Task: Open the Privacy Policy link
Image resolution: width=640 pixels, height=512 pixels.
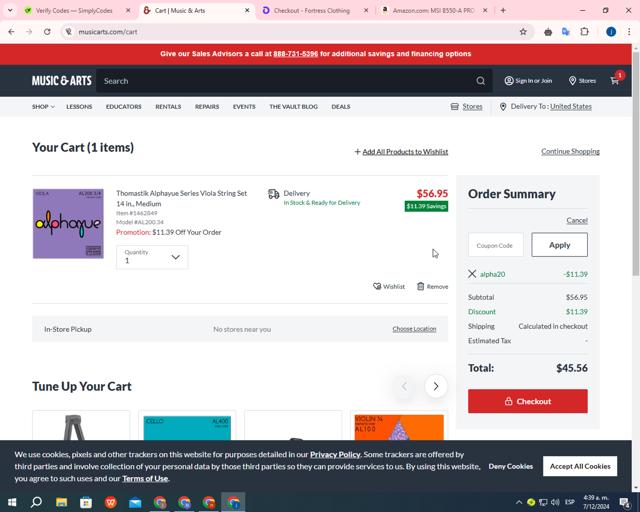Action: [x=335, y=454]
